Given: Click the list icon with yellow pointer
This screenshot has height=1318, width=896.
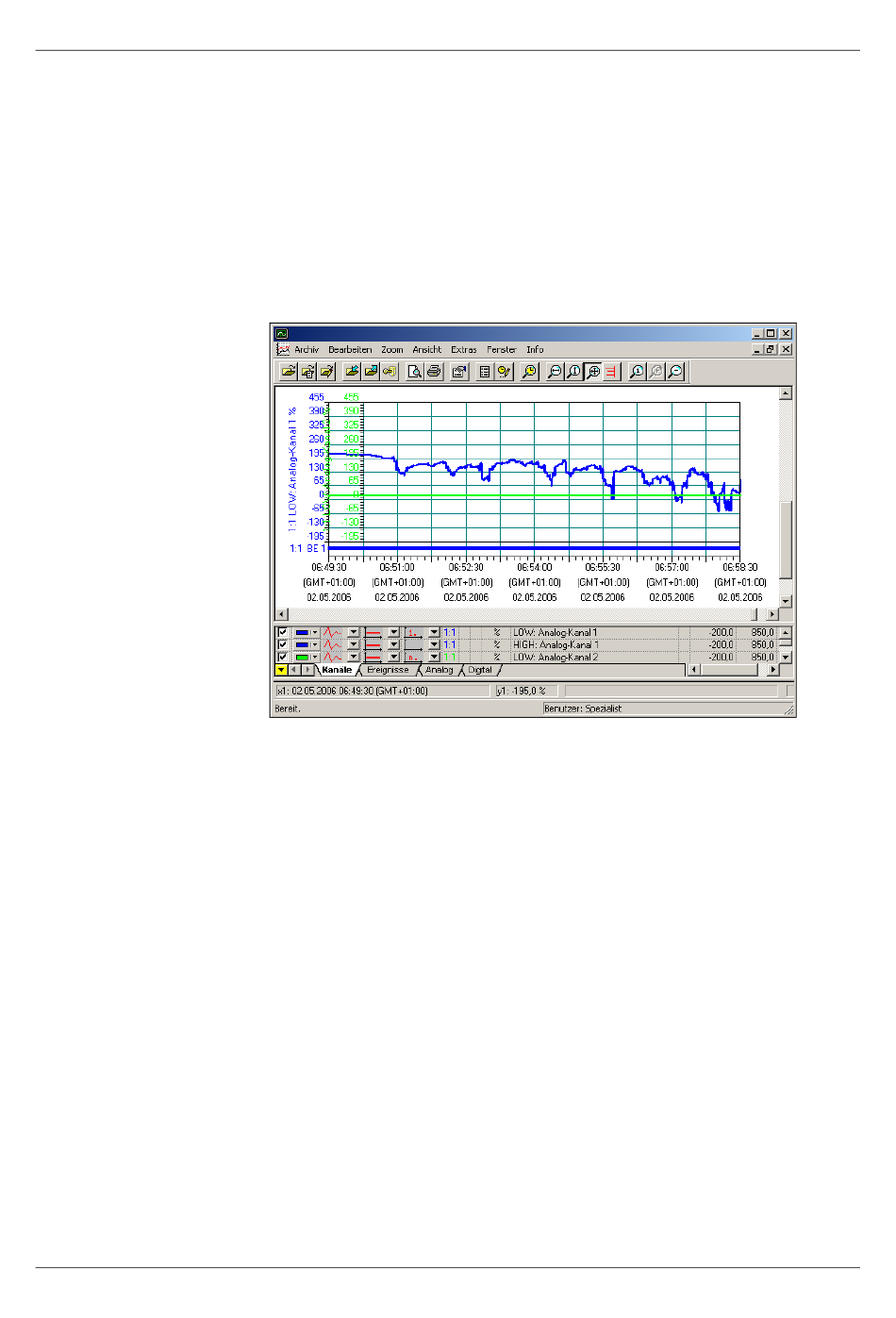Looking at the screenshot, I should point(504,372).
